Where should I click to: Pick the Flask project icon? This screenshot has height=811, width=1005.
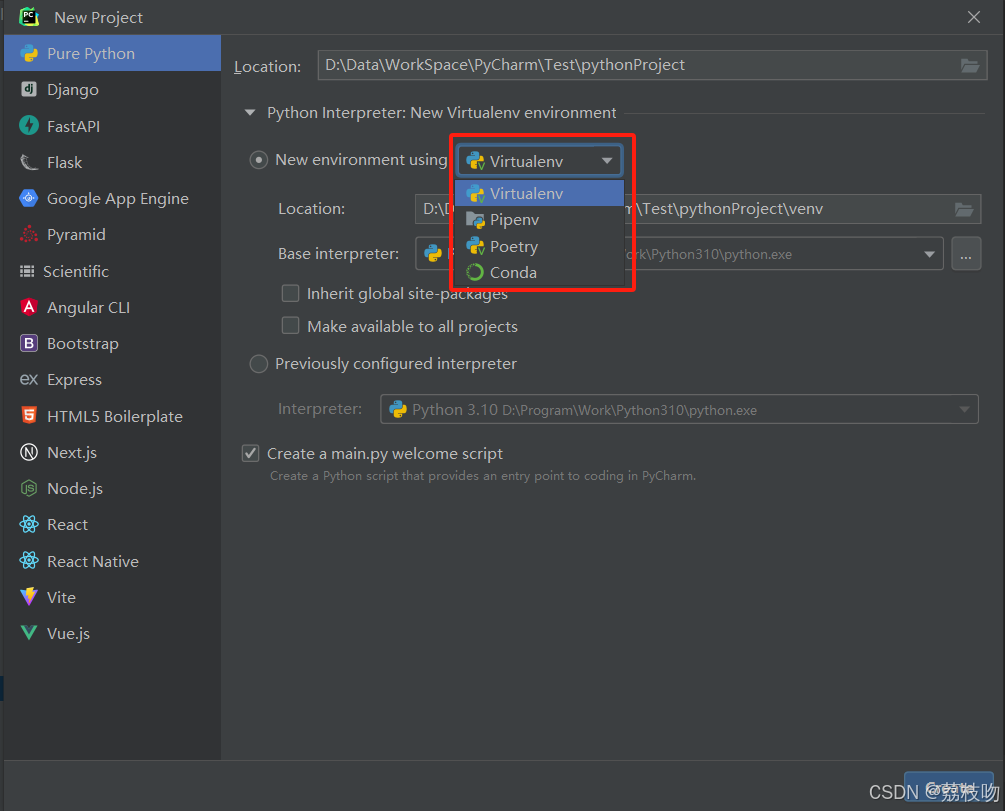29,162
